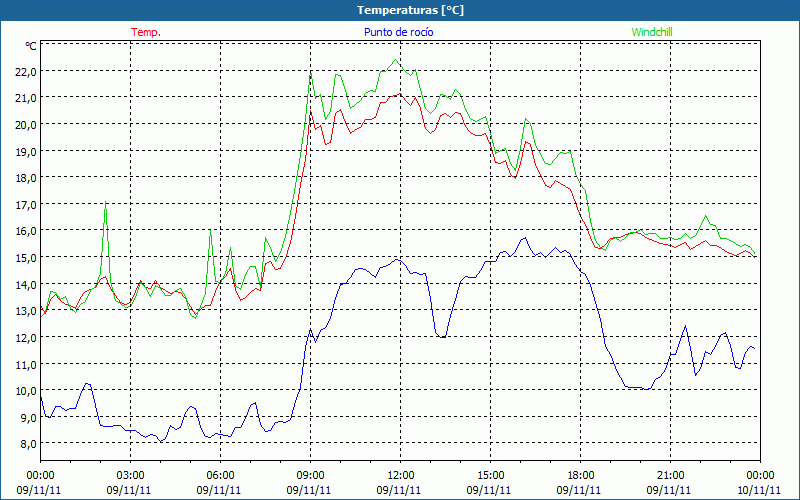Click the 'Temperaturas [°C]' chart title

[x=410, y=10]
